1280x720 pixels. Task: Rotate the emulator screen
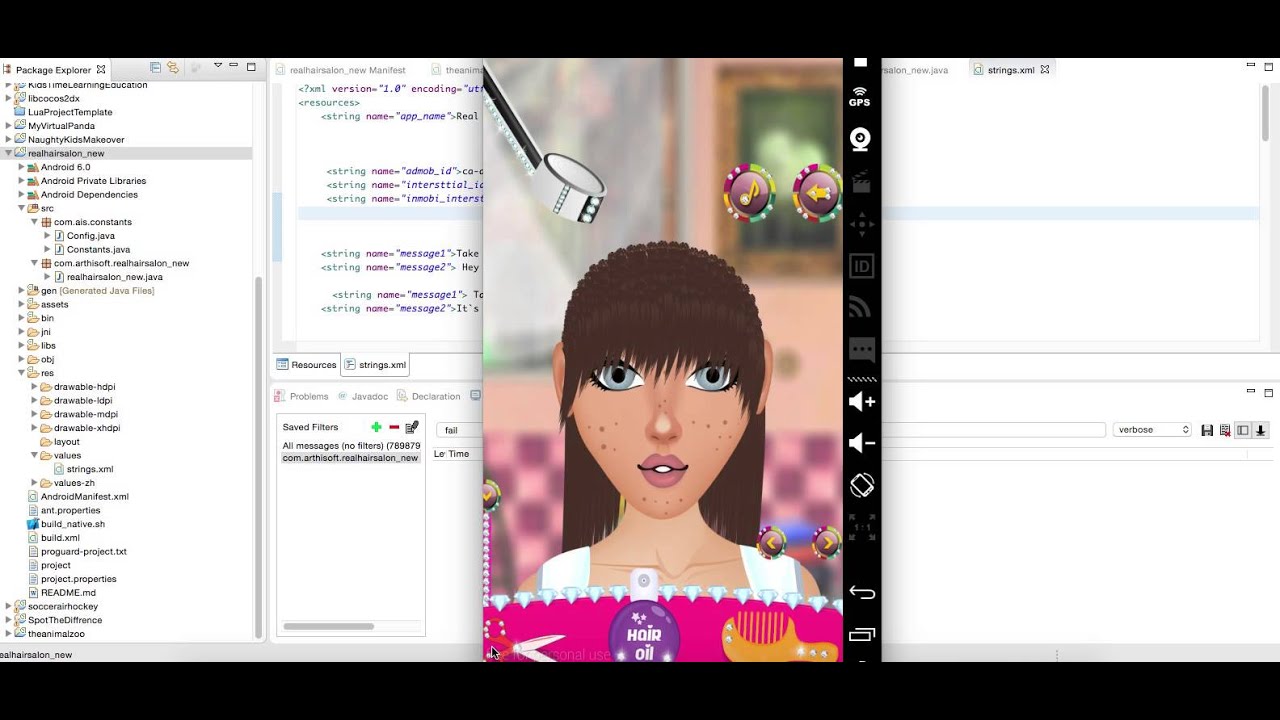[861, 485]
